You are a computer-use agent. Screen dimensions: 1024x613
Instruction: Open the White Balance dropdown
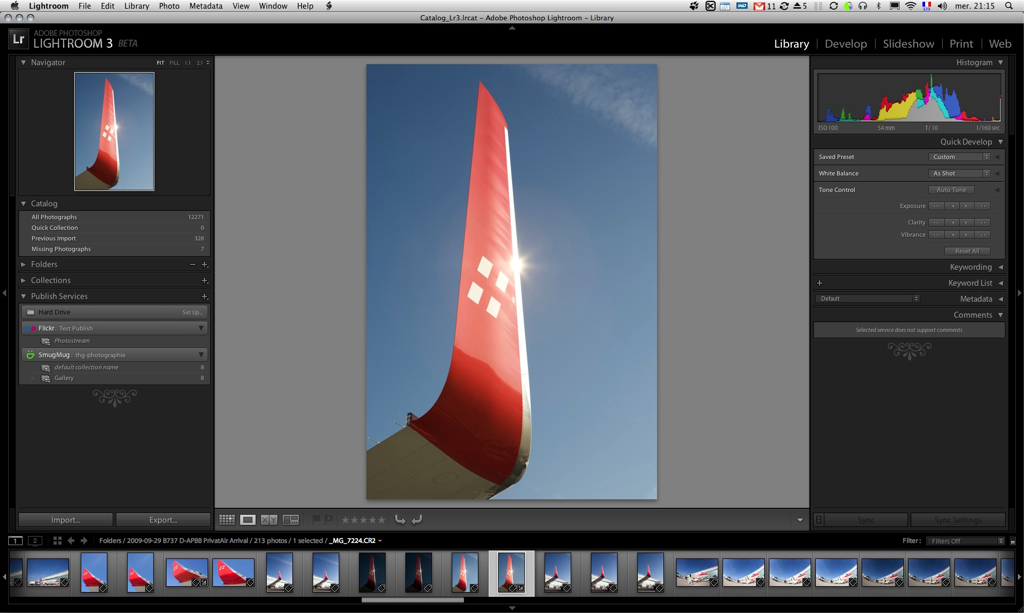[959, 174]
